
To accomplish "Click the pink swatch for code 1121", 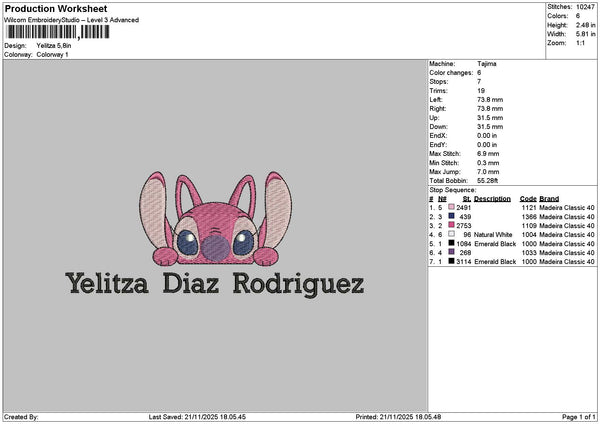I will (x=452, y=207).
